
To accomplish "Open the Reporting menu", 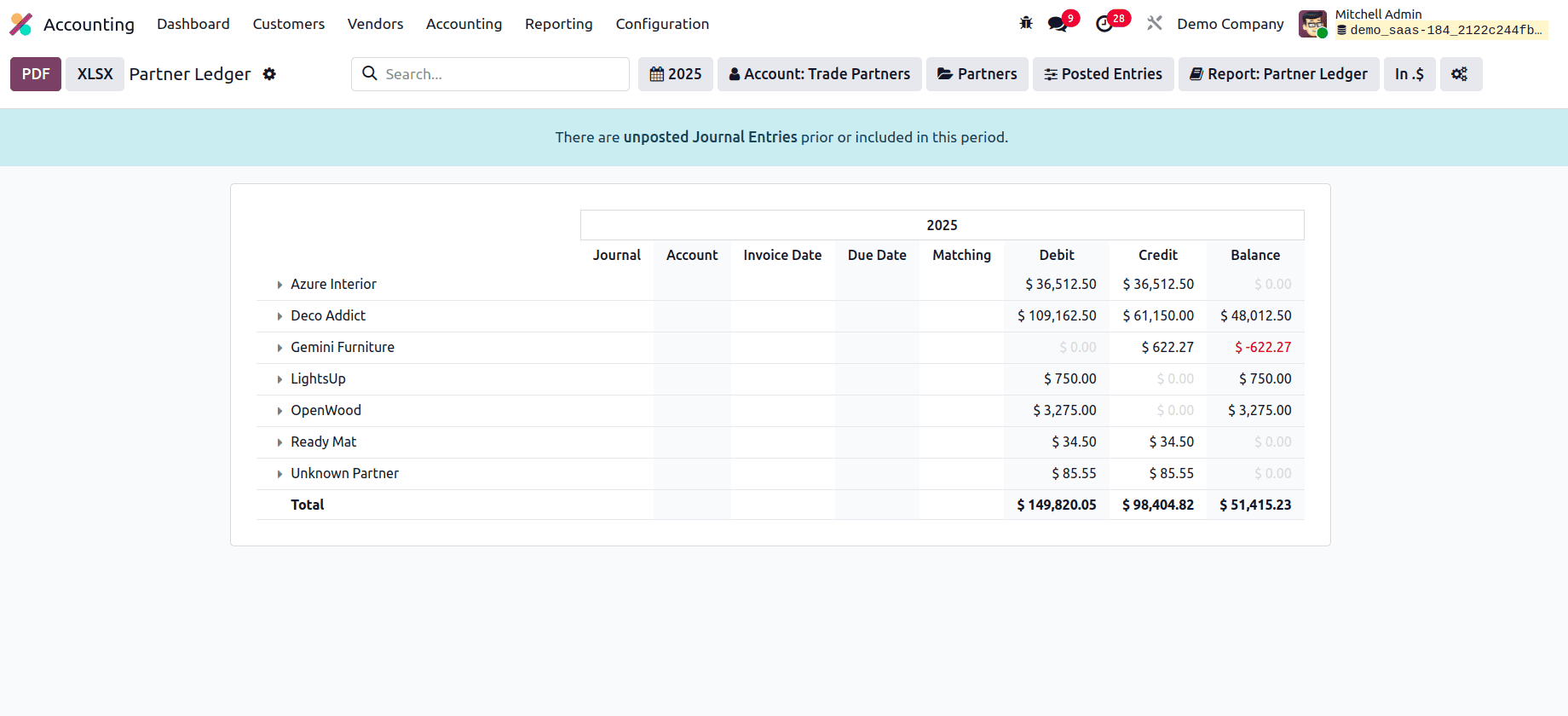I will pyautogui.click(x=559, y=24).
